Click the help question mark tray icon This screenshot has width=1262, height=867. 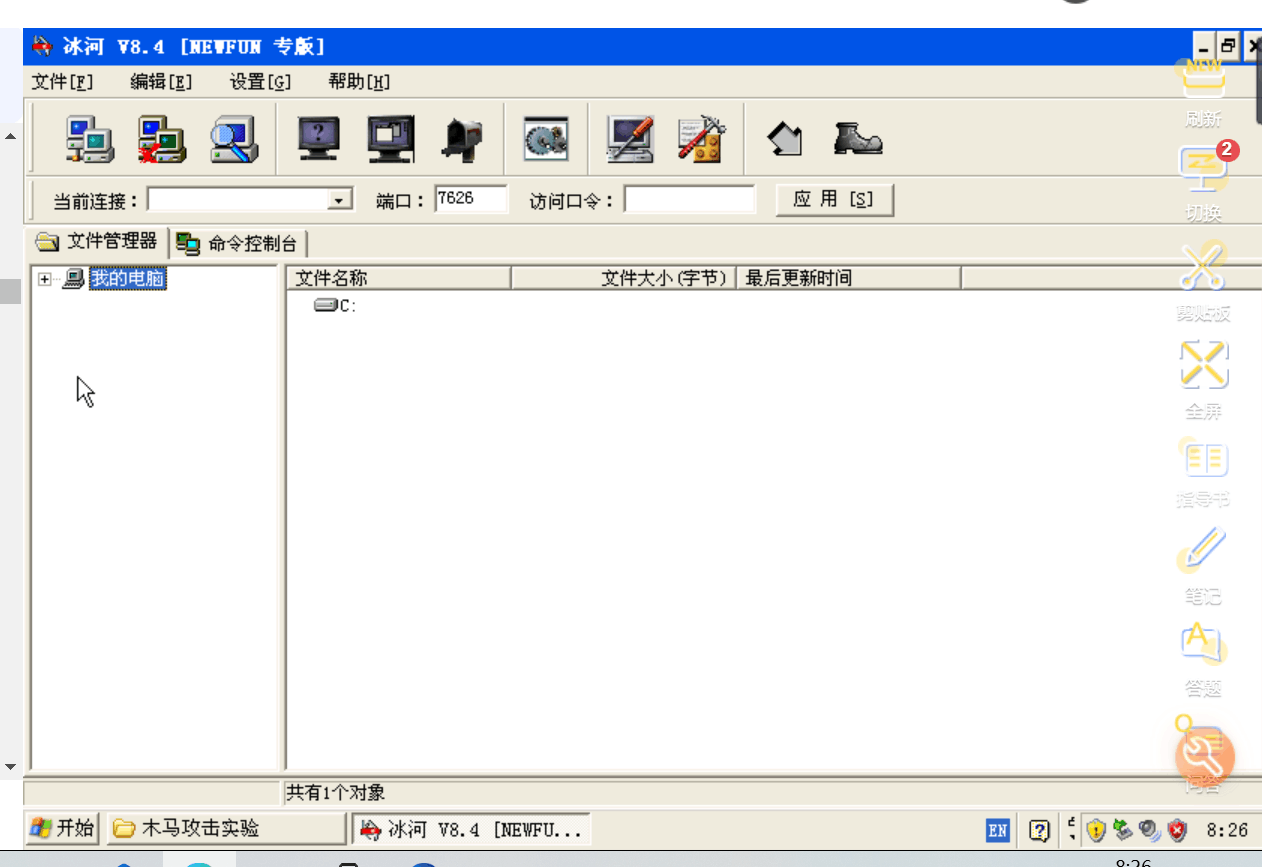point(1039,829)
